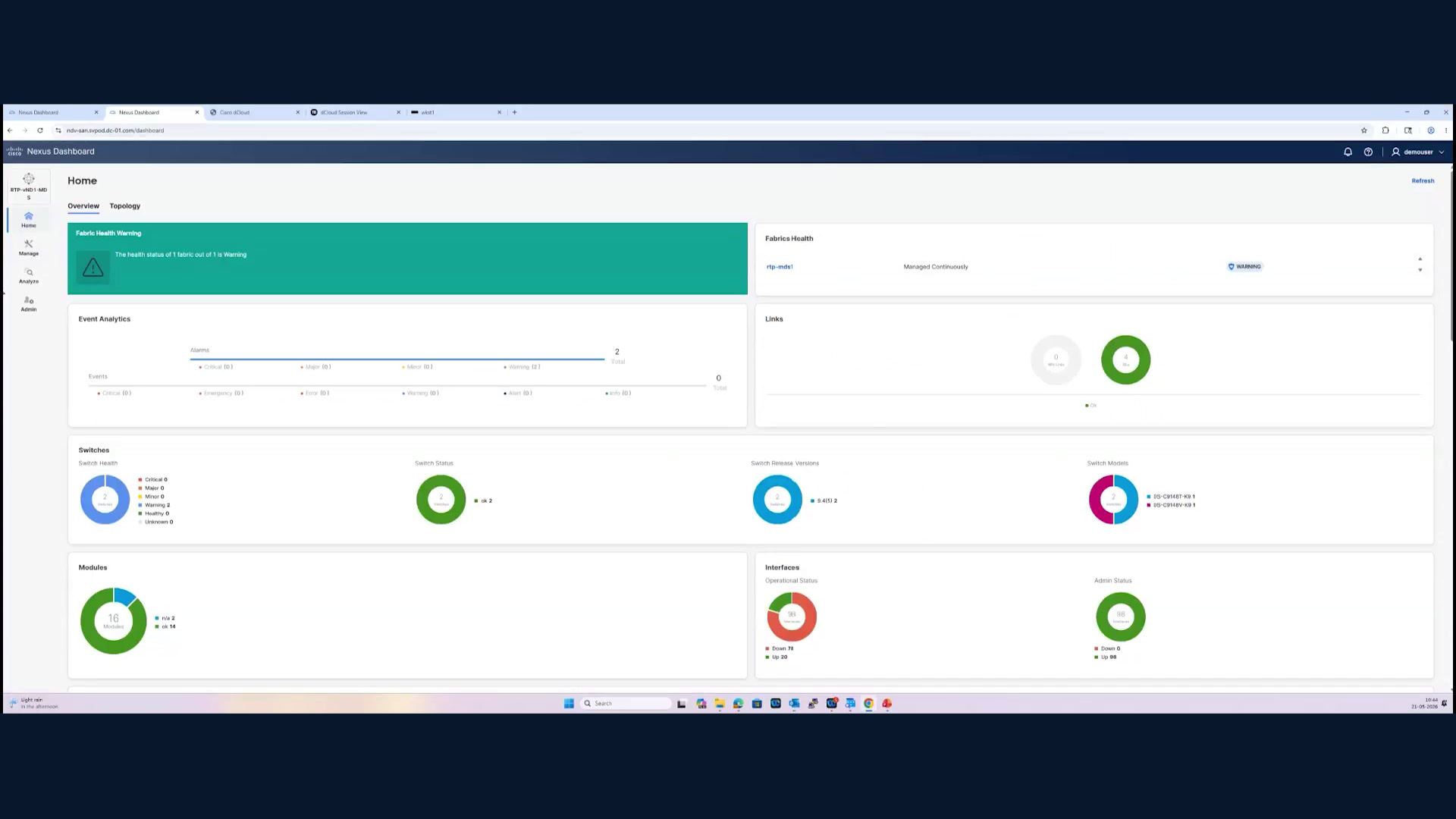Image resolution: width=1456 pixels, height=819 pixels.
Task: Click the Modules donut chart
Action: point(113,621)
